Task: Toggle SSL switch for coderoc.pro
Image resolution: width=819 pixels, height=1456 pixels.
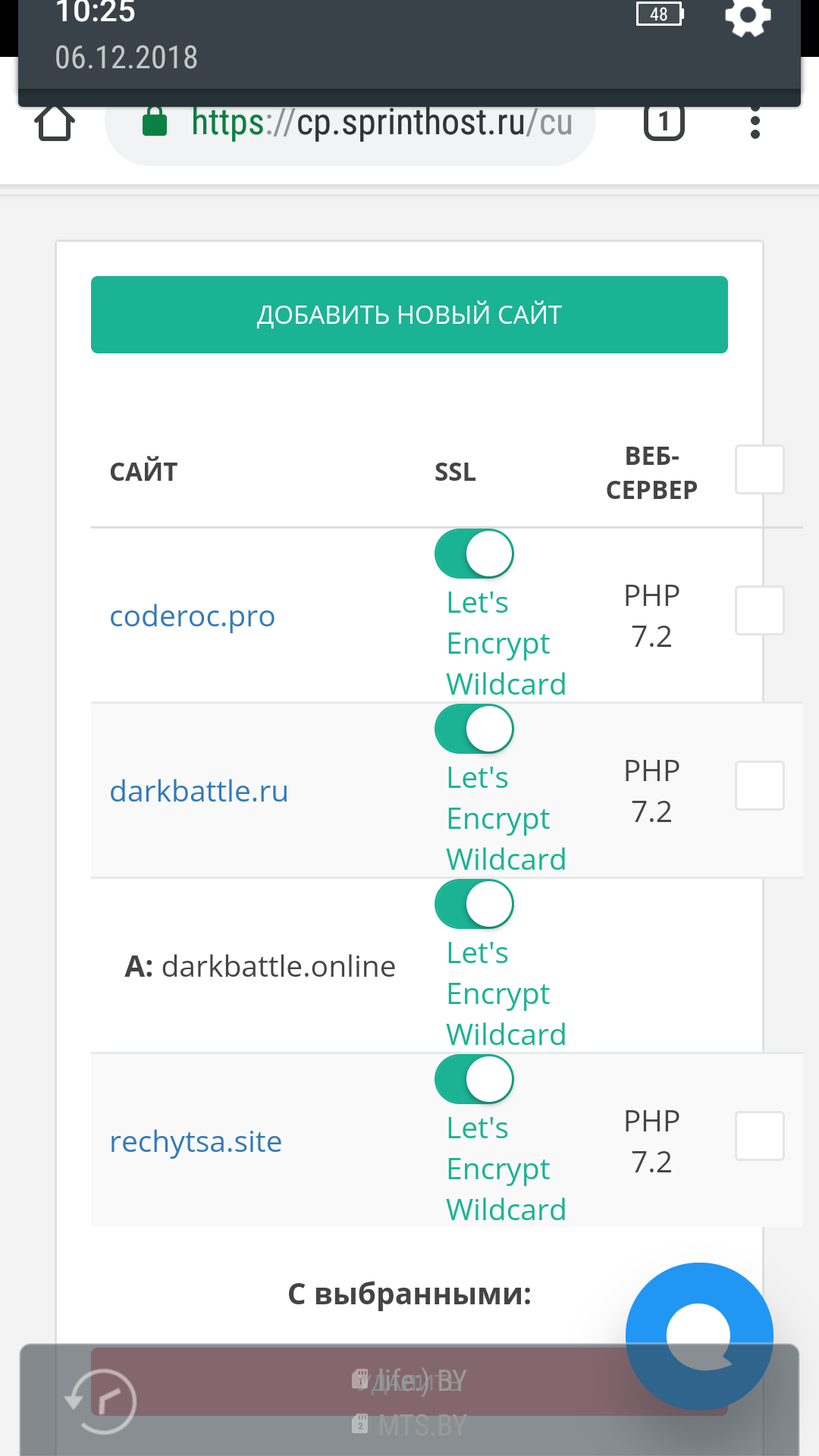Action: point(474,554)
